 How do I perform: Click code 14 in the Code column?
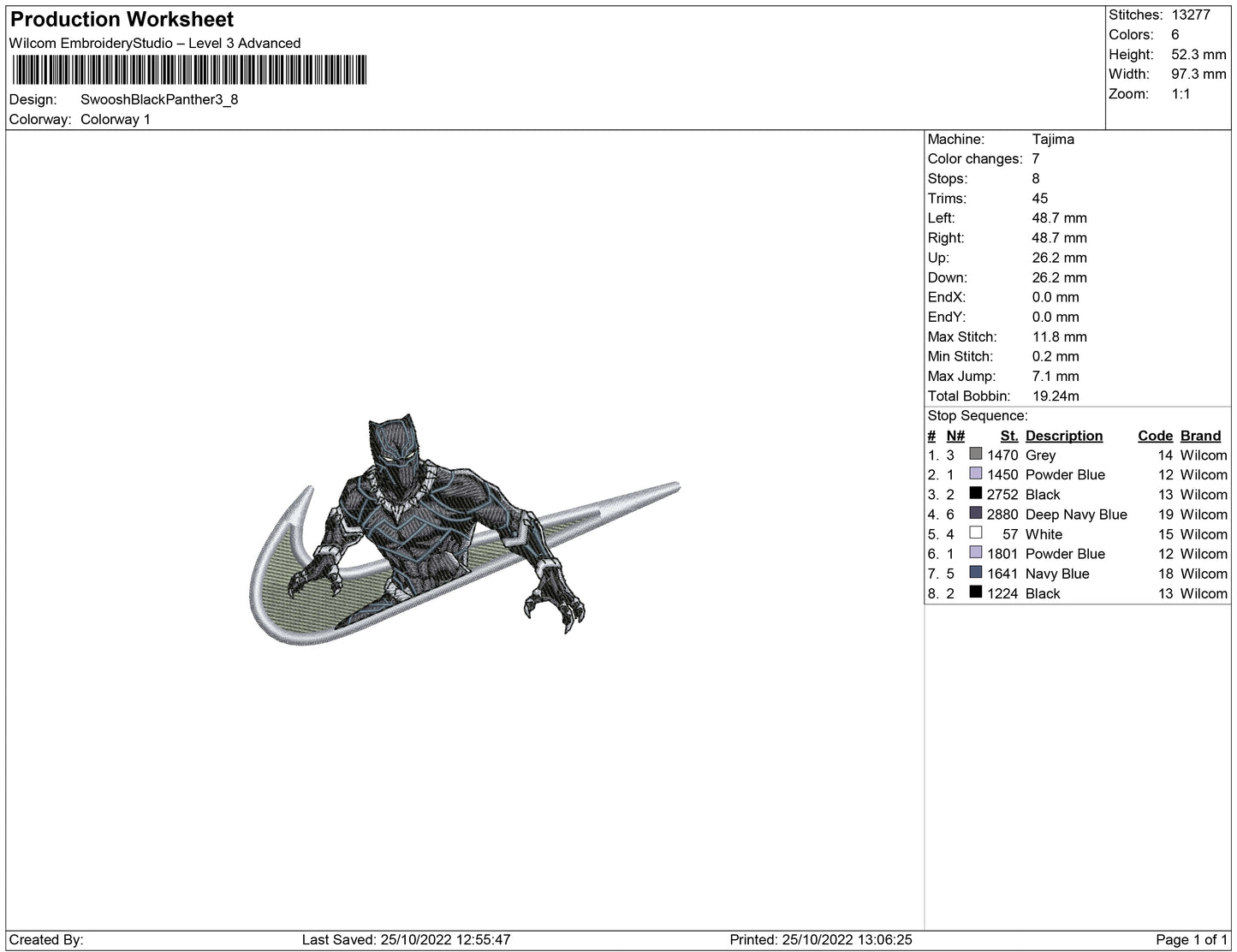[x=1165, y=455]
